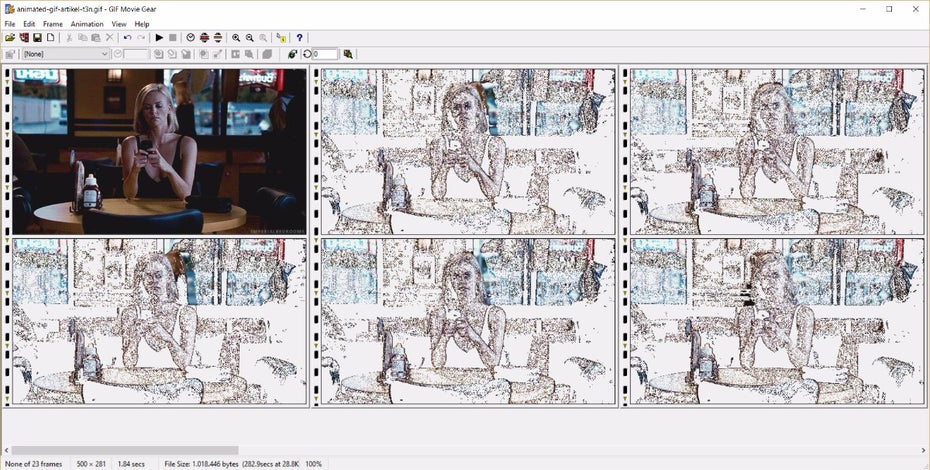This screenshot has height=470, width=930.
Task: Click the 'None of 23 frames' status text
Action: click(33, 463)
